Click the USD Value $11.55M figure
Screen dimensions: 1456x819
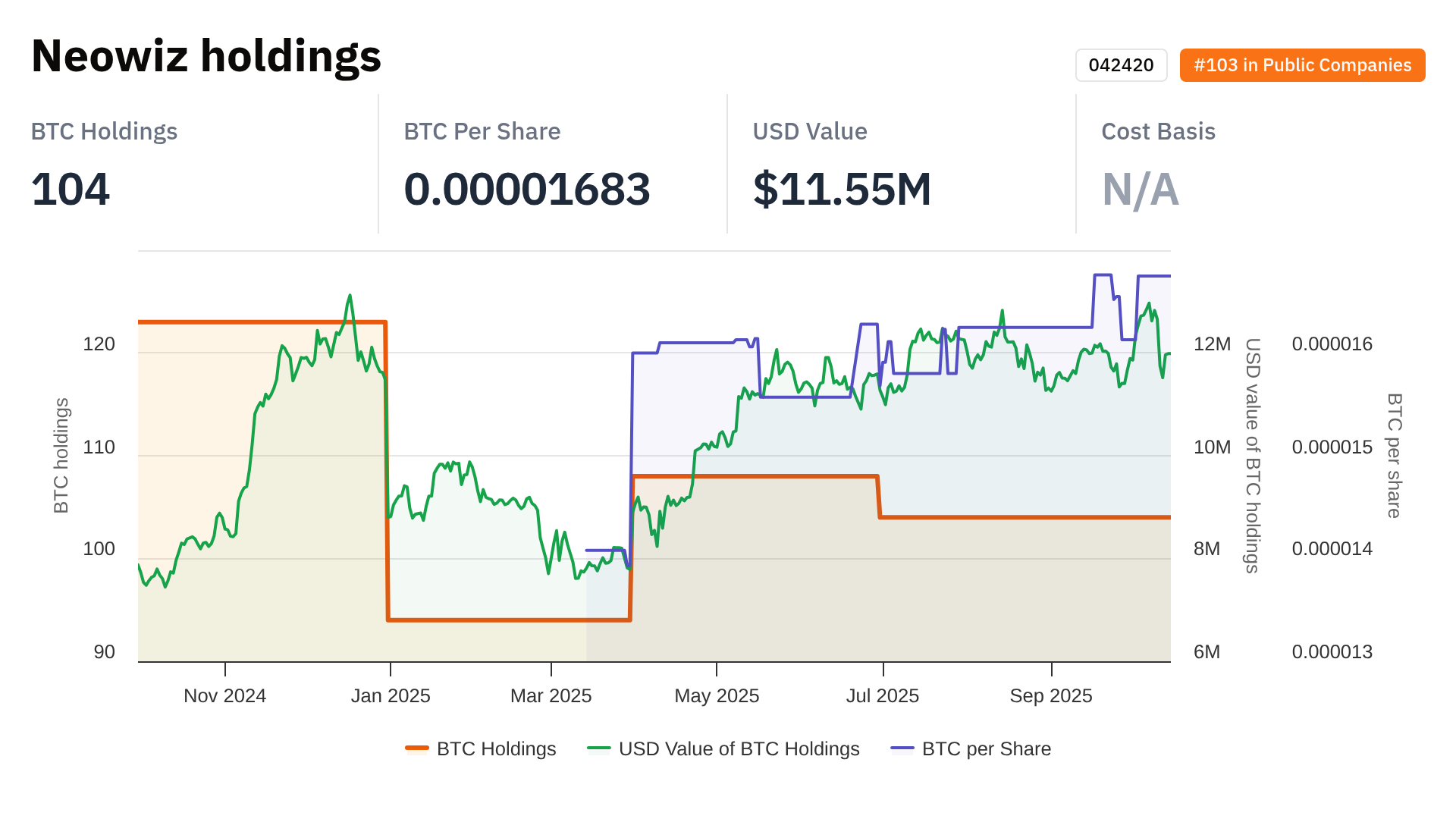click(x=842, y=189)
